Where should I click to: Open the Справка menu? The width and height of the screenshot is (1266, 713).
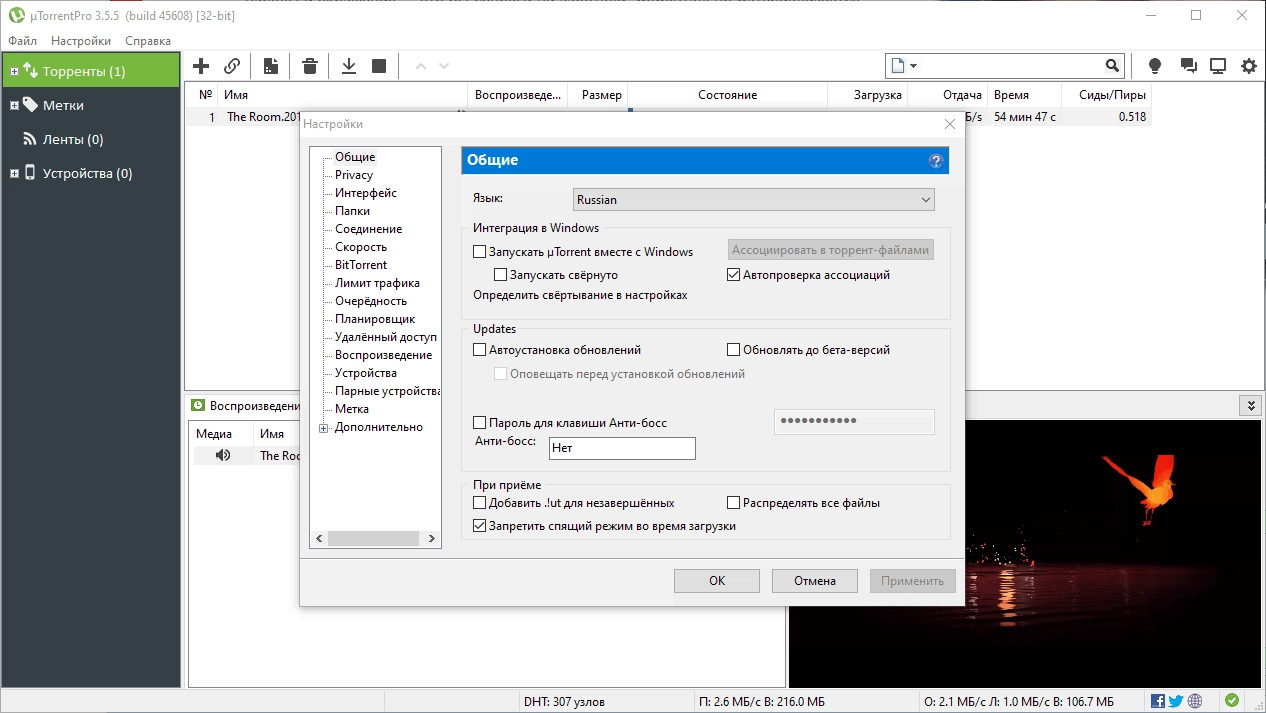148,41
